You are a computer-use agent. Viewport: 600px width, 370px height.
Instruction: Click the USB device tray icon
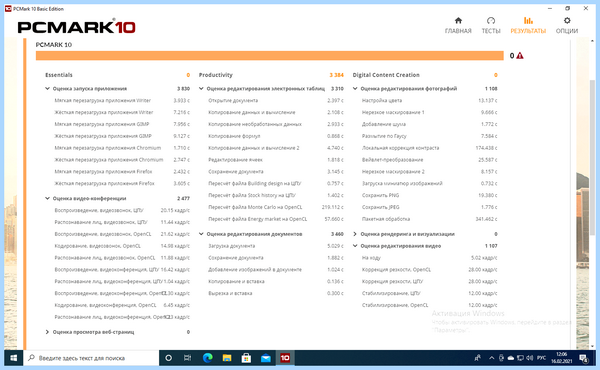click(x=501, y=358)
